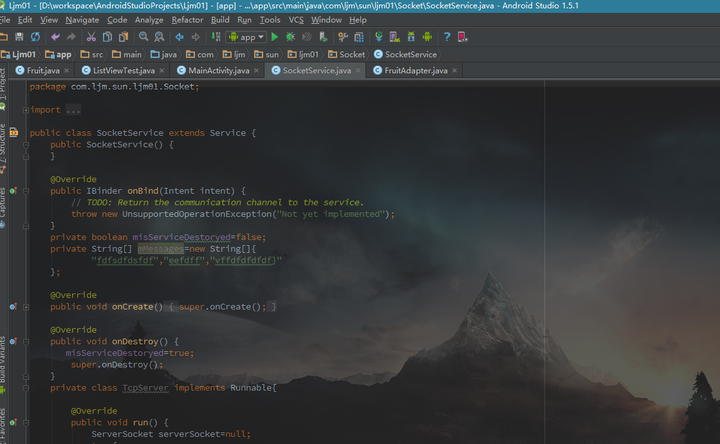
Task: Click the Help question mark icon
Action: pyautogui.click(x=447, y=37)
